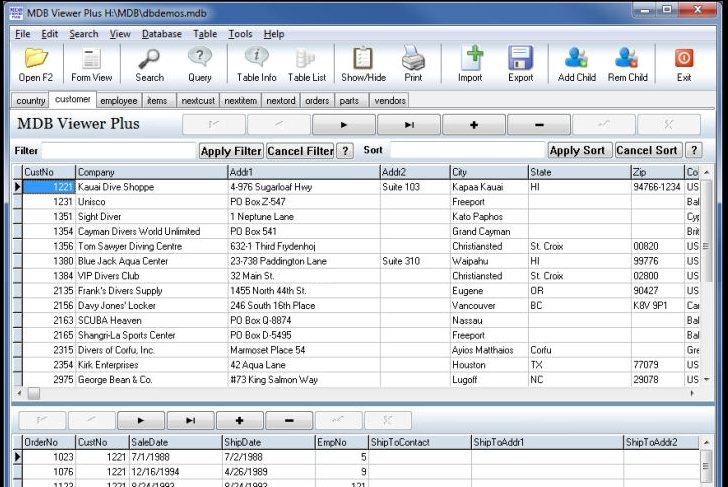Switch to the employee table tab
This screenshot has width=728, height=487.
click(119, 101)
